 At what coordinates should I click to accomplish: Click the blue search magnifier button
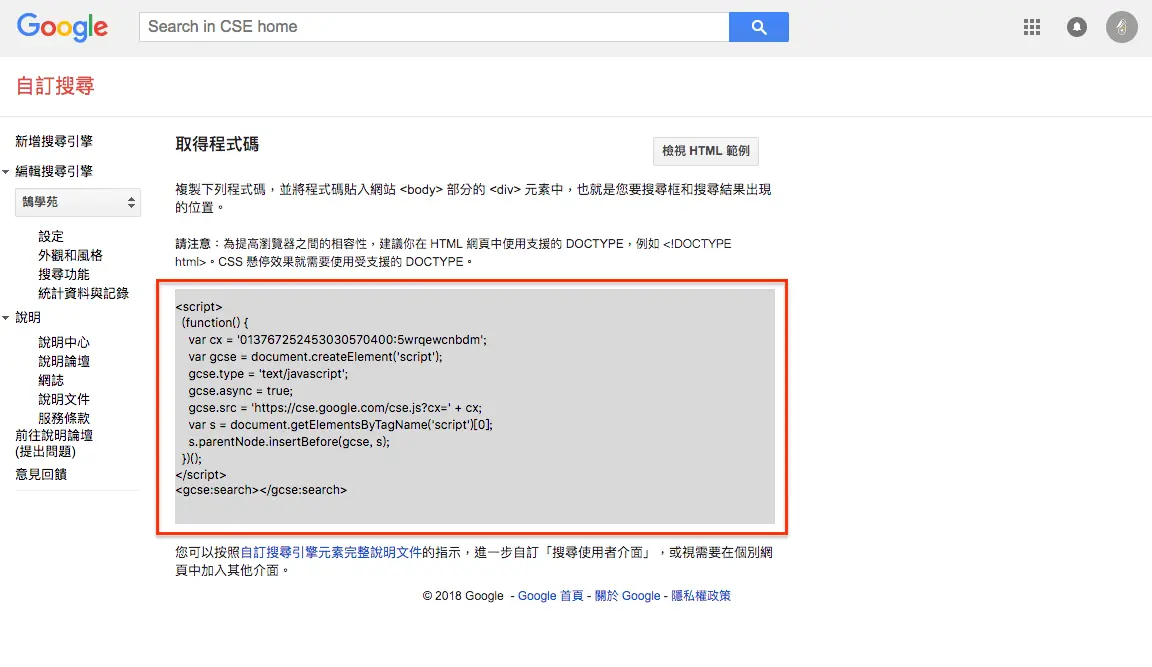[x=759, y=27]
